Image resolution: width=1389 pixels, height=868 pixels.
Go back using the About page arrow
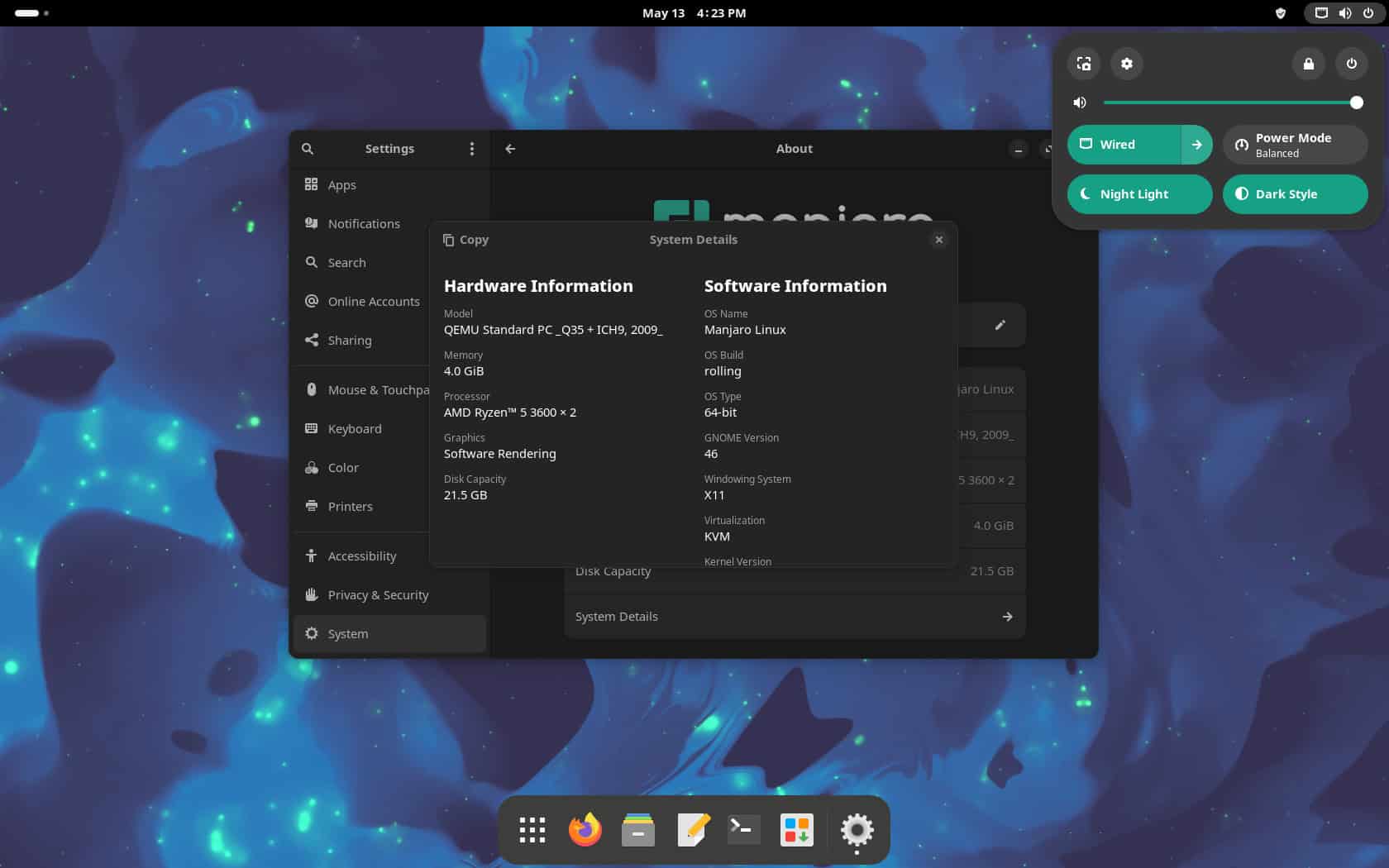pyautogui.click(x=510, y=149)
